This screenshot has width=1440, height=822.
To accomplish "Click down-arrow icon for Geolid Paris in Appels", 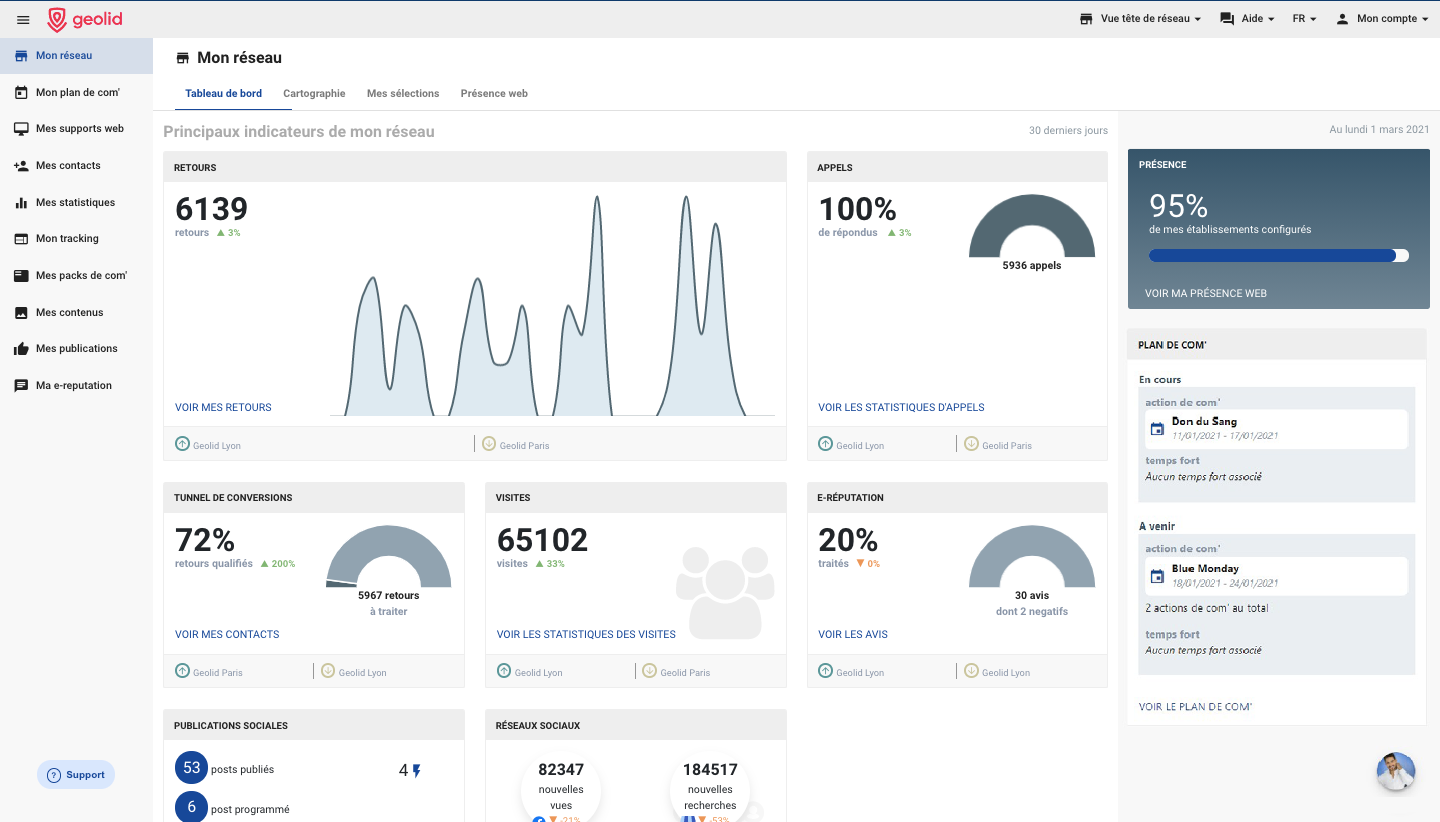I will [x=971, y=443].
